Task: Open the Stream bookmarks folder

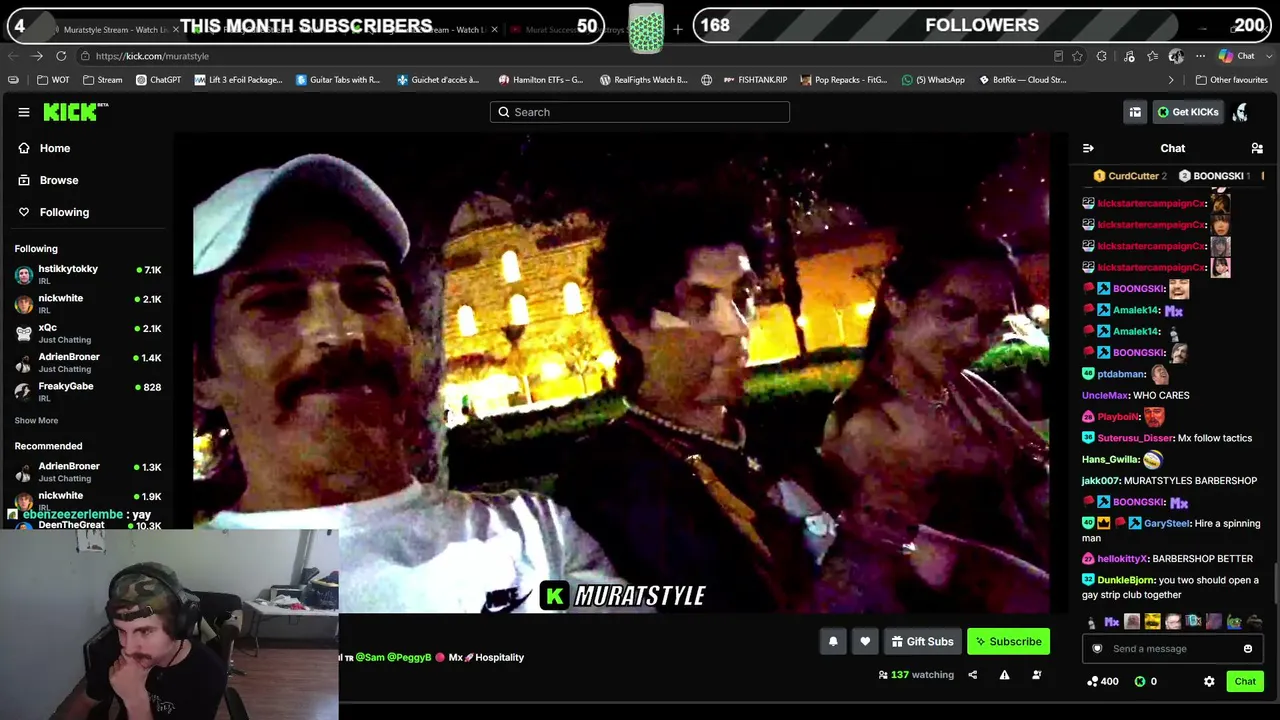Action: tap(103, 80)
